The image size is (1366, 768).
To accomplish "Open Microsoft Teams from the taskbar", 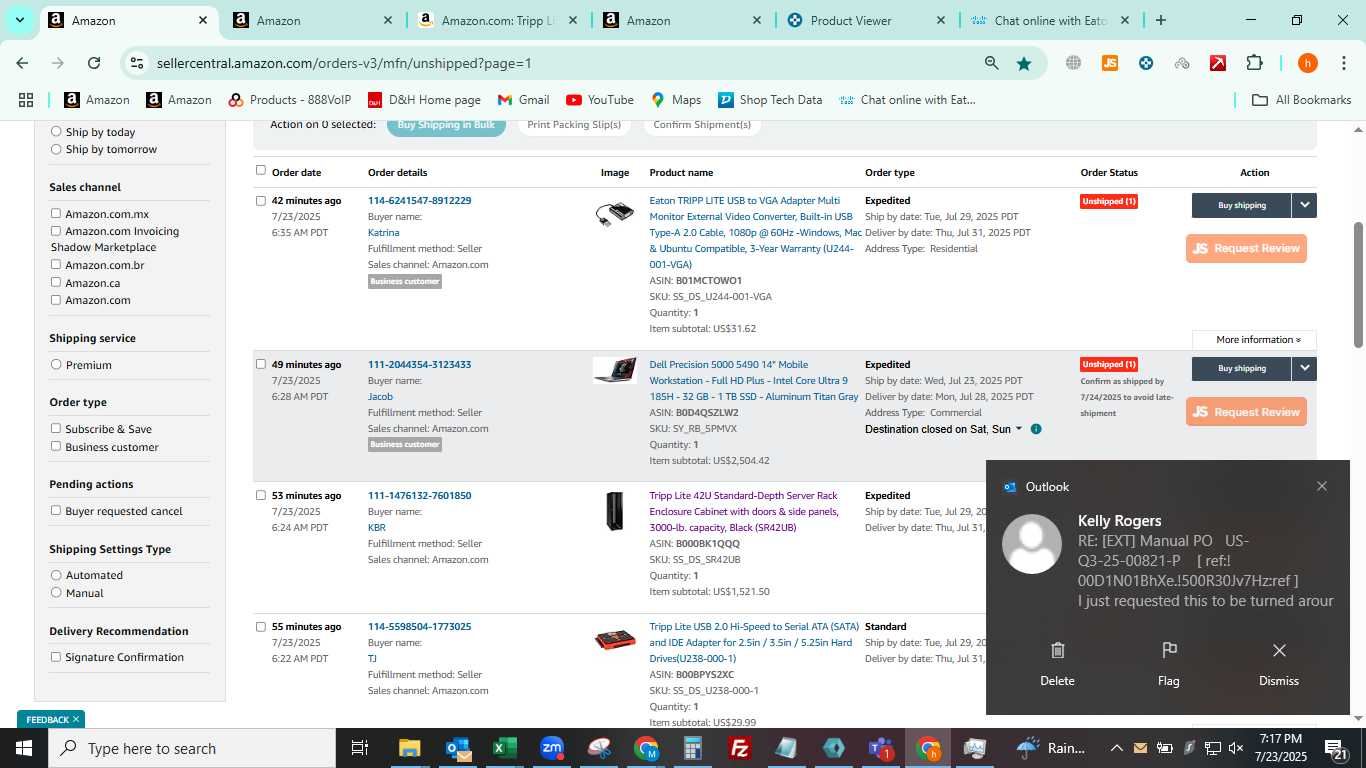I will click(x=881, y=748).
